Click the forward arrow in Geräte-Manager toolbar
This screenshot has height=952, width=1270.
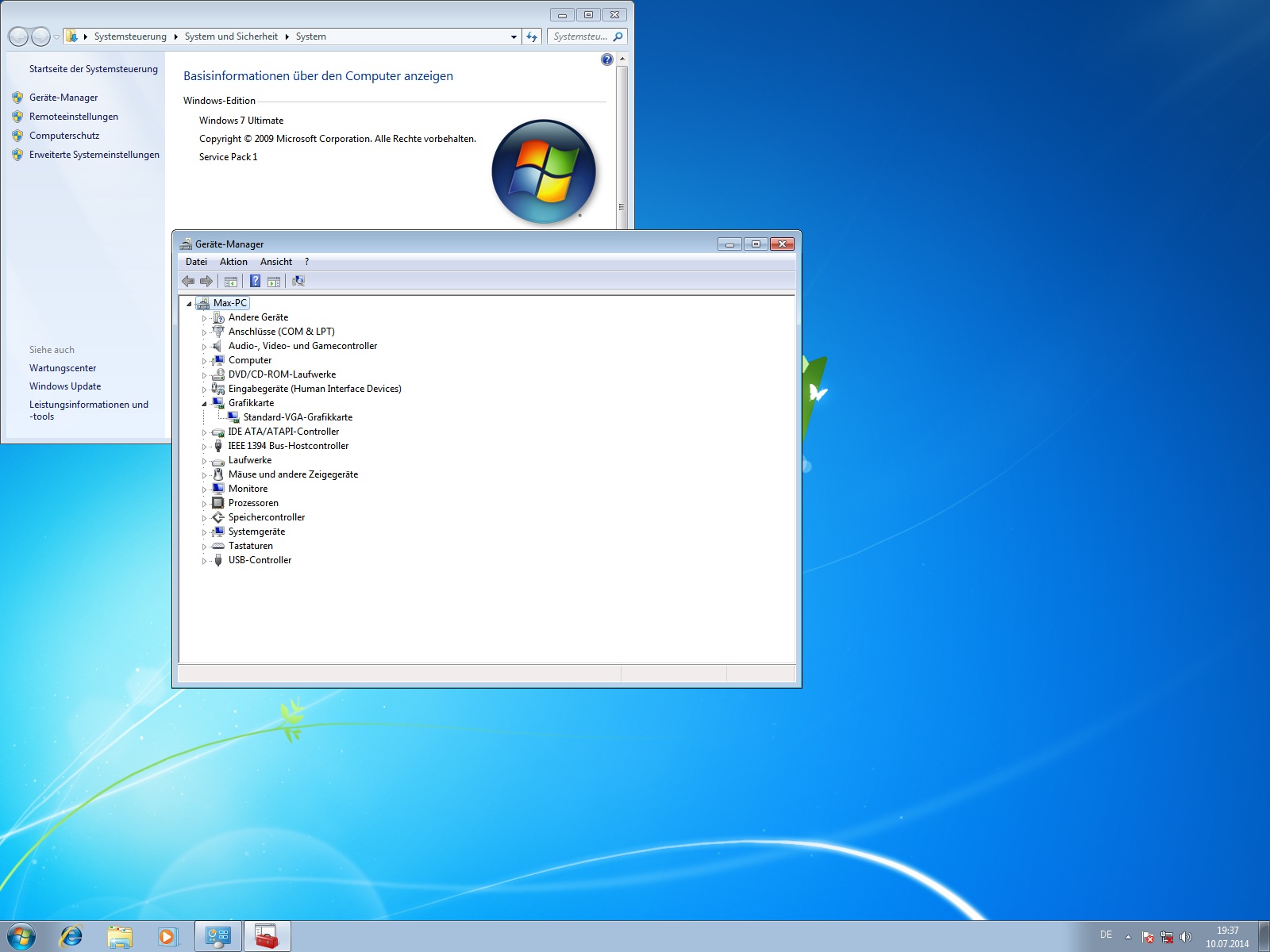(x=206, y=281)
